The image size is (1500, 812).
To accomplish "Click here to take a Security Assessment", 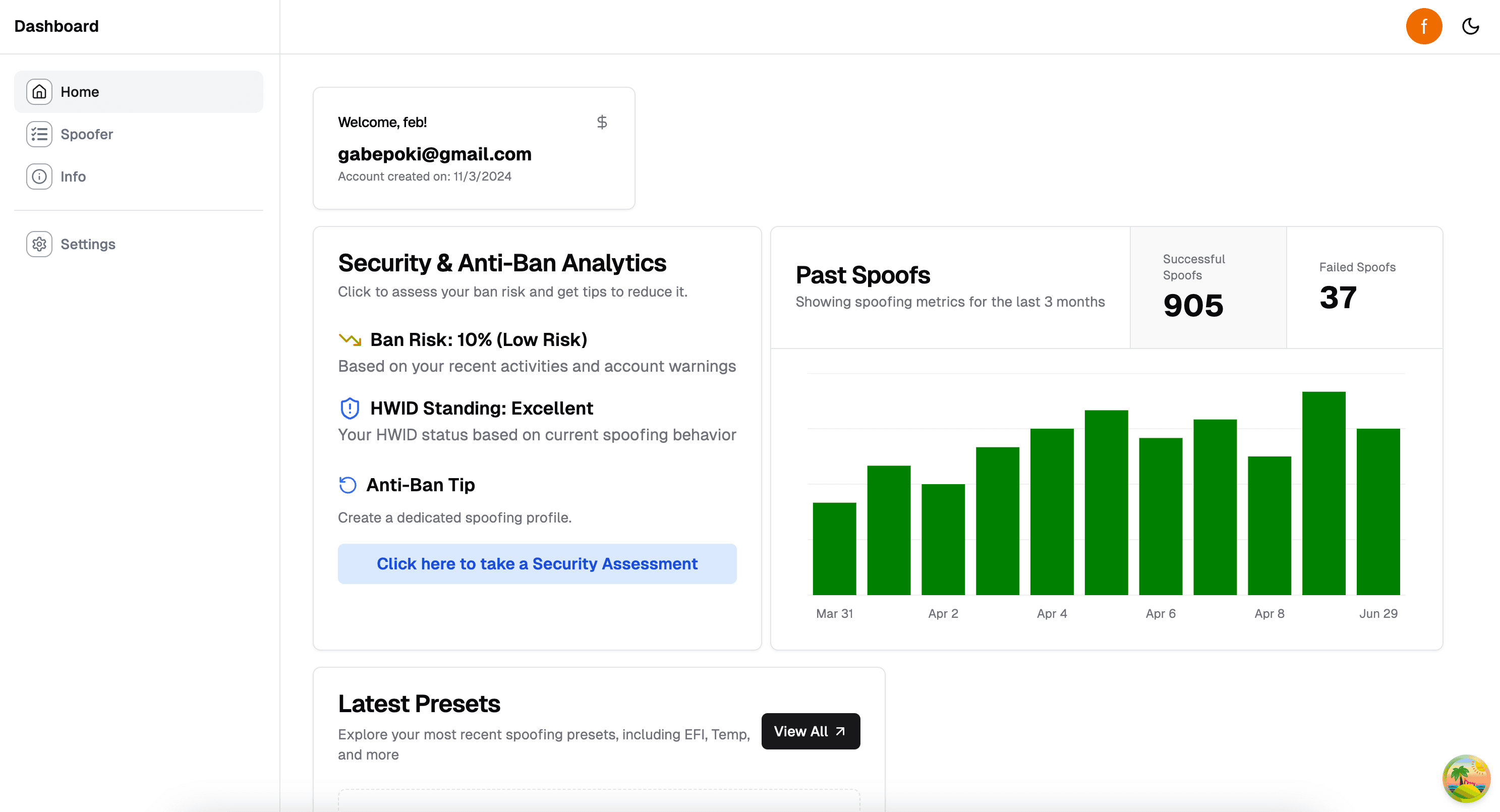I will 537,562.
